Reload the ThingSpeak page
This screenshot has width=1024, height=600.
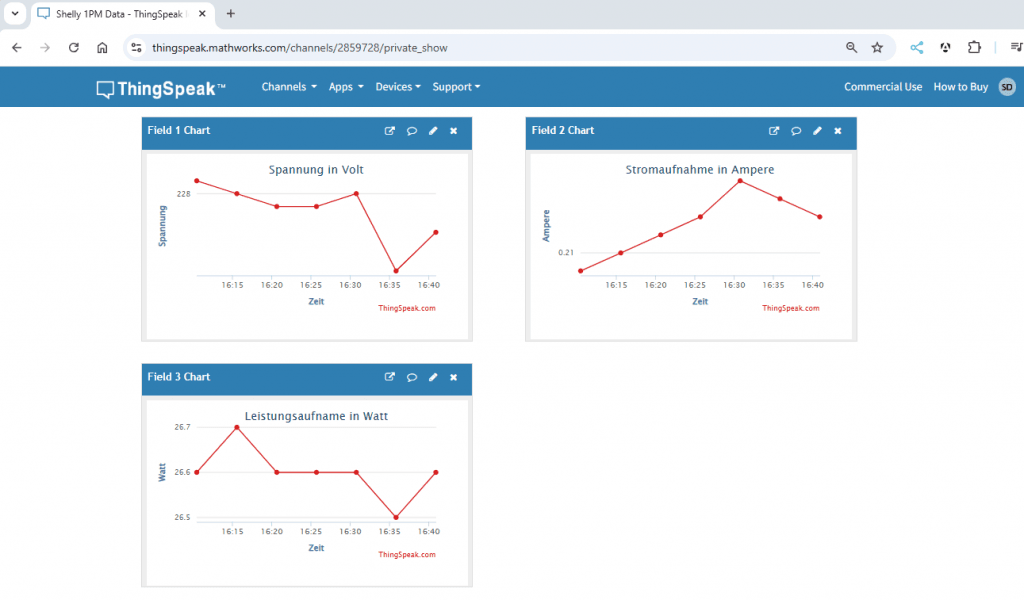73,47
